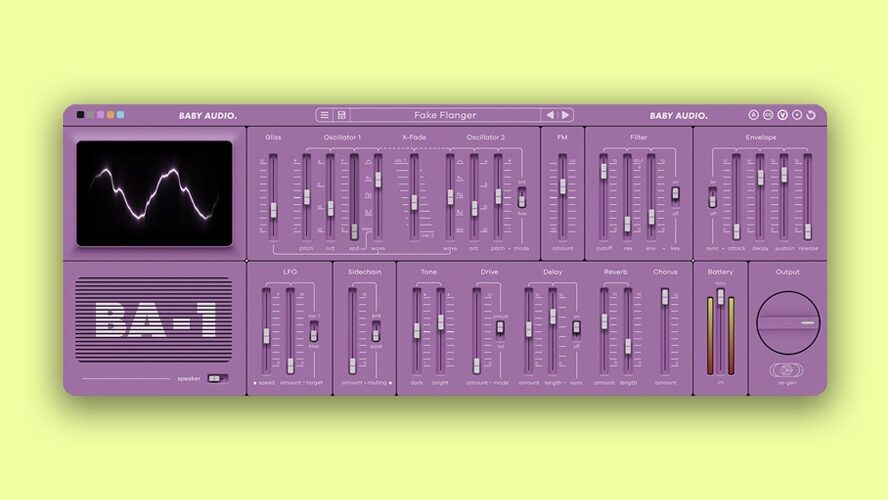Switch the Sidechain routing pre/post
The width and height of the screenshot is (888, 500).
click(x=376, y=330)
